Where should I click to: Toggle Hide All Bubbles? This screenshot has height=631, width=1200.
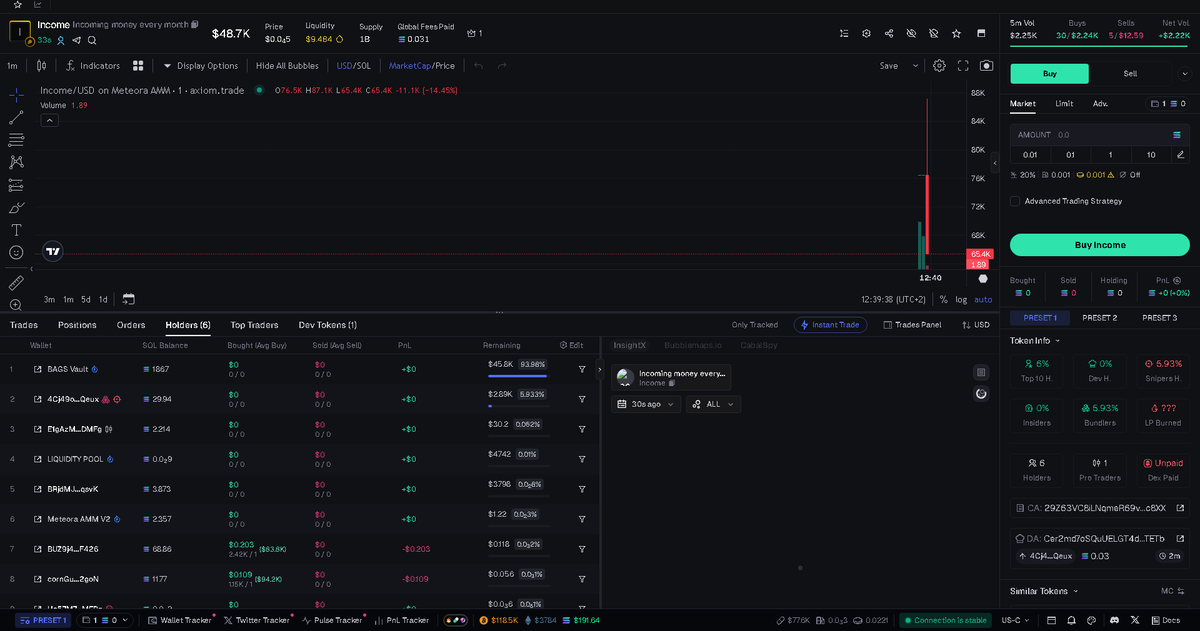point(287,66)
